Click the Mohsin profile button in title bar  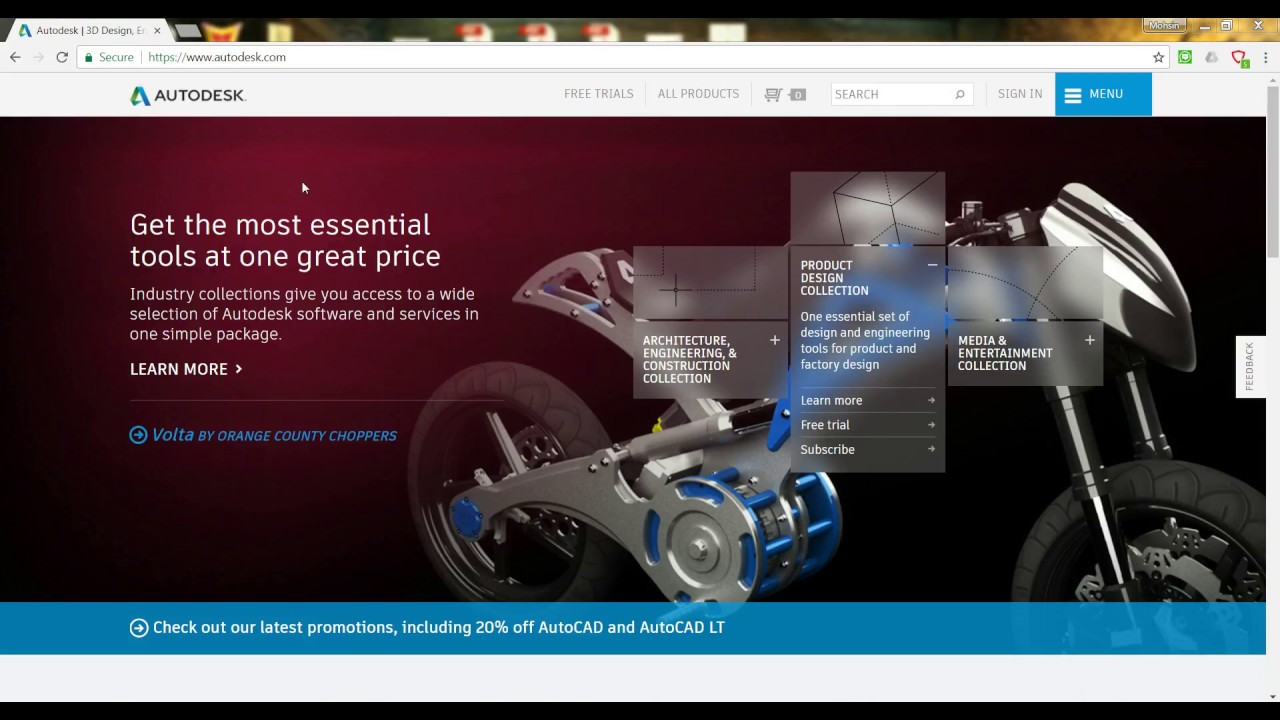coord(1166,25)
